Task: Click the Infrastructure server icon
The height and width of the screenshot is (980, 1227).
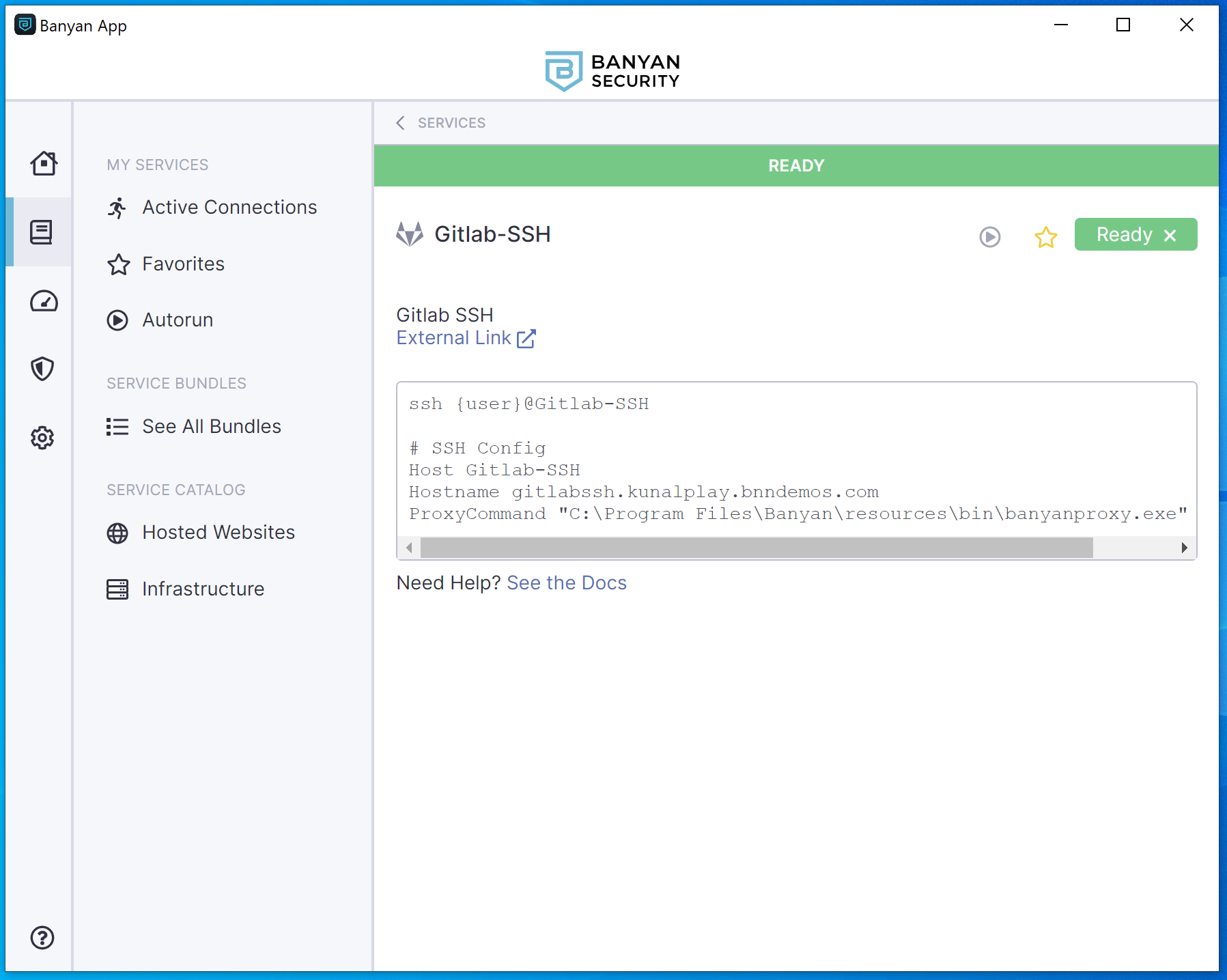Action: coord(117,589)
